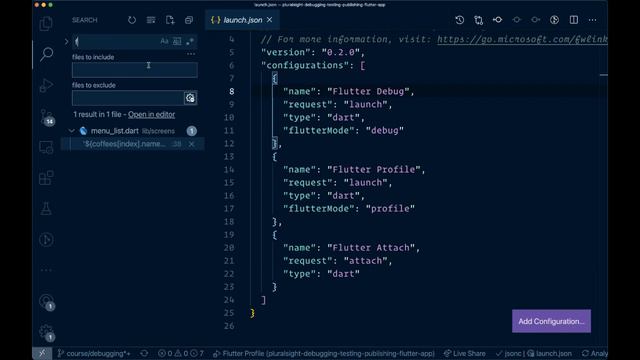The width and height of the screenshot is (640, 360).
Task: Collapse the menu_list.dart result group
Action: (x=71, y=131)
